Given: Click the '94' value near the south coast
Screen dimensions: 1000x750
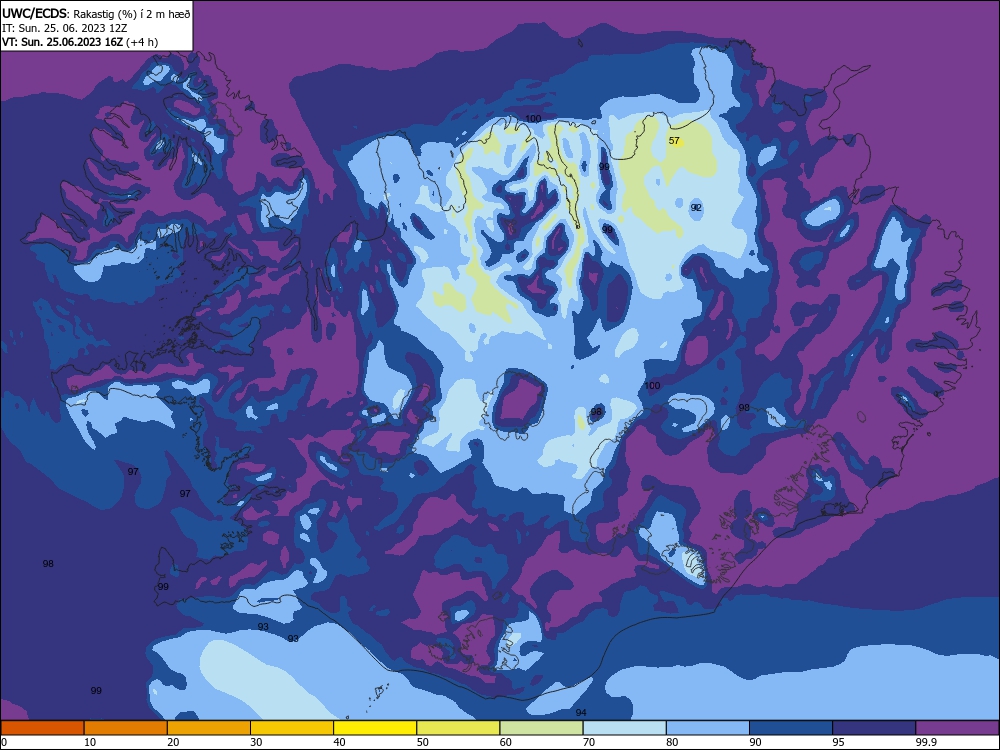Looking at the screenshot, I should [581, 712].
